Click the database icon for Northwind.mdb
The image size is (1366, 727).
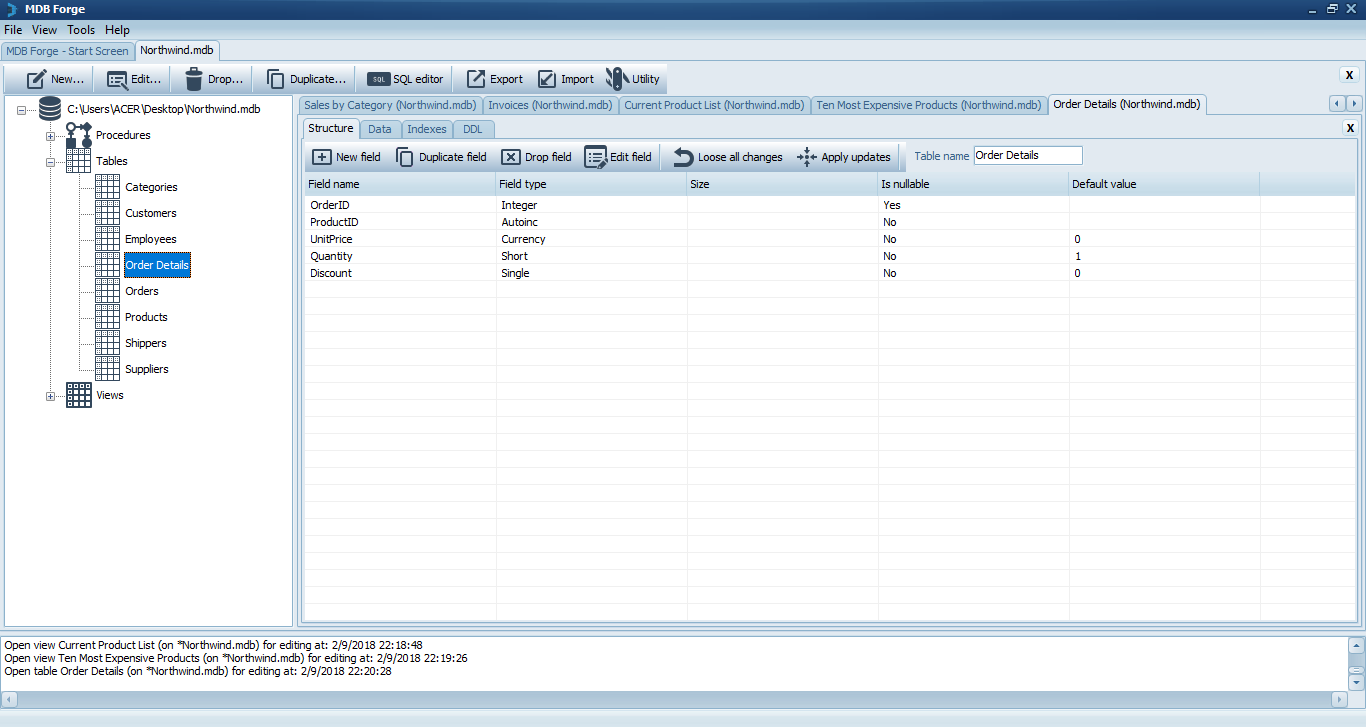tap(50, 109)
